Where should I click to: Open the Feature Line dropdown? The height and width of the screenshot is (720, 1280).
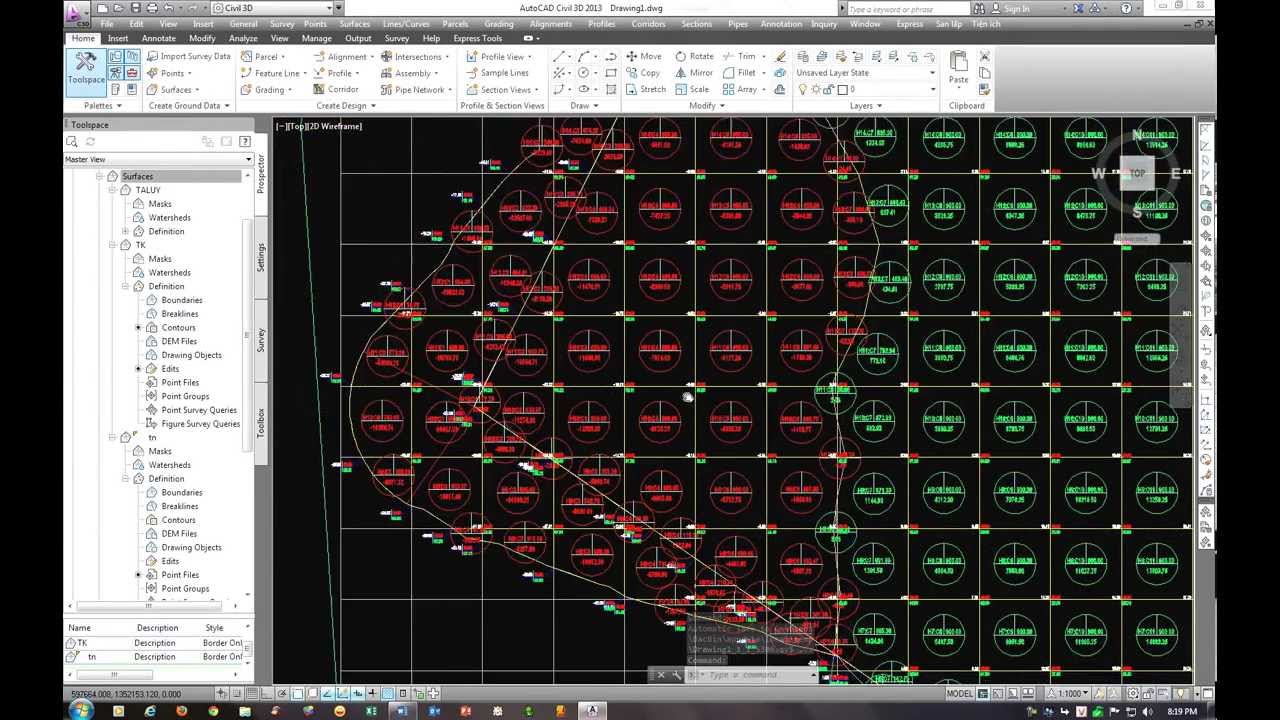point(274,73)
